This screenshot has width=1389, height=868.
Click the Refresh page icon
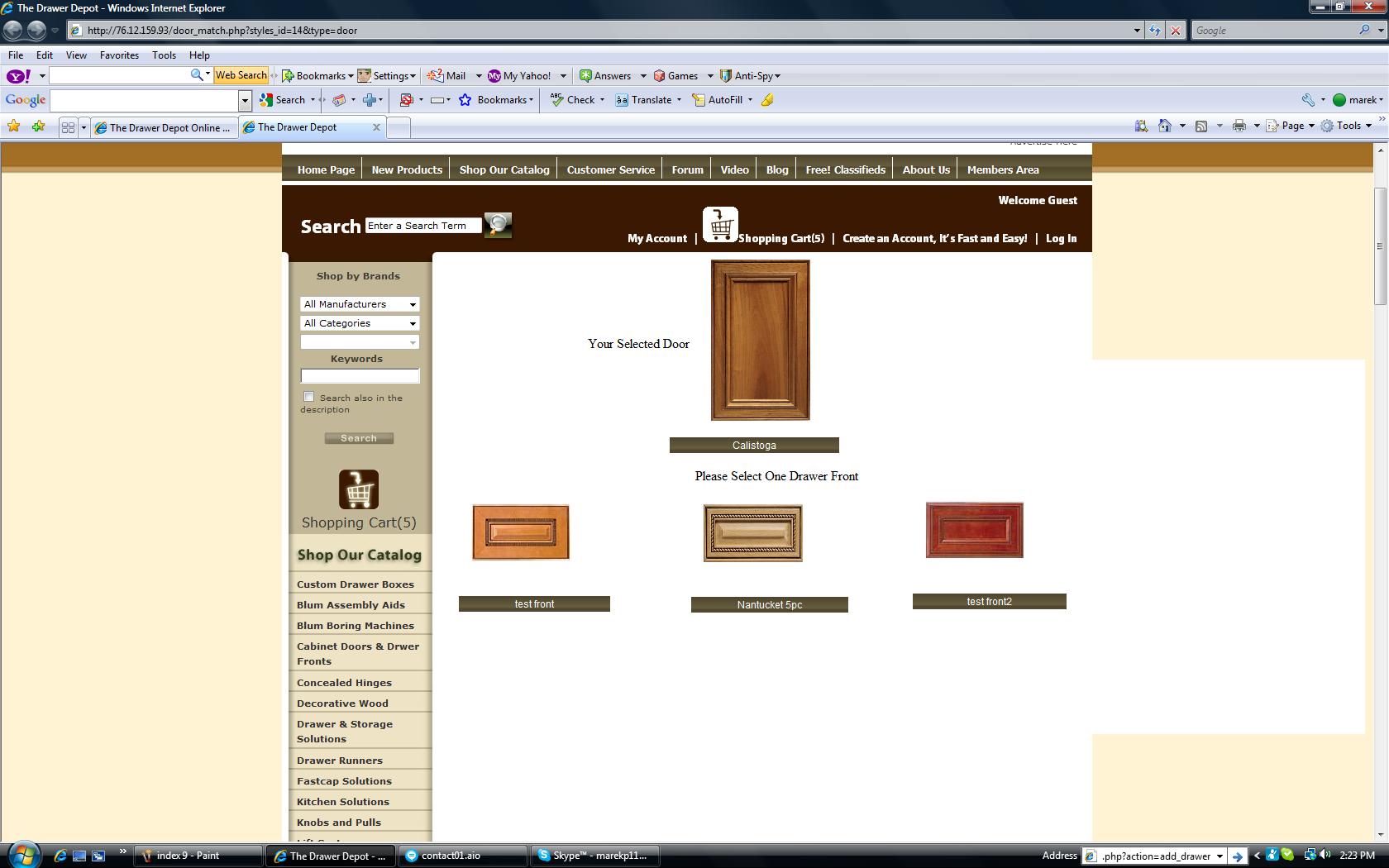click(1155, 31)
